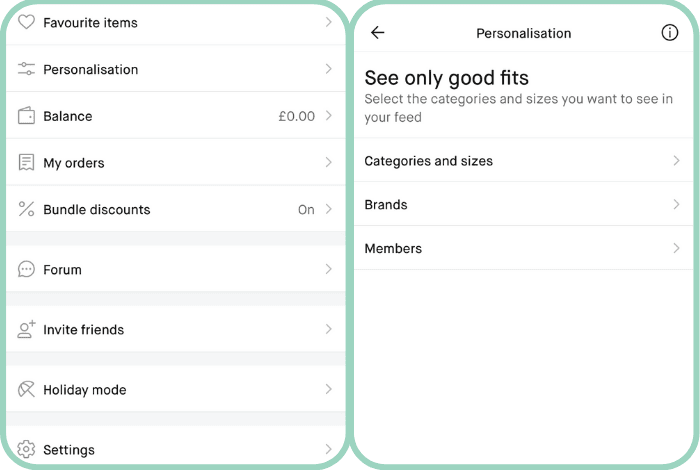Image resolution: width=700 pixels, height=470 pixels.
Task: Click the add-person Invite friends icon
Action: 27,329
